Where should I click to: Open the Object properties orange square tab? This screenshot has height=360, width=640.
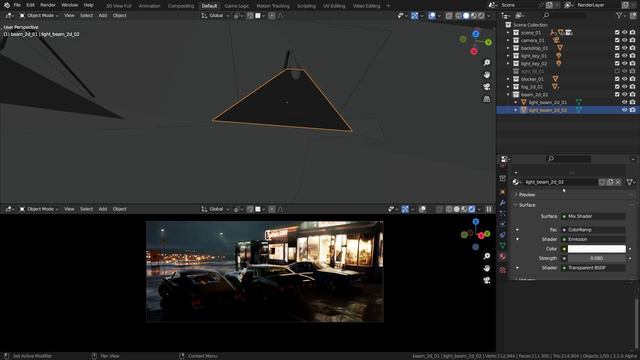pos(502,192)
